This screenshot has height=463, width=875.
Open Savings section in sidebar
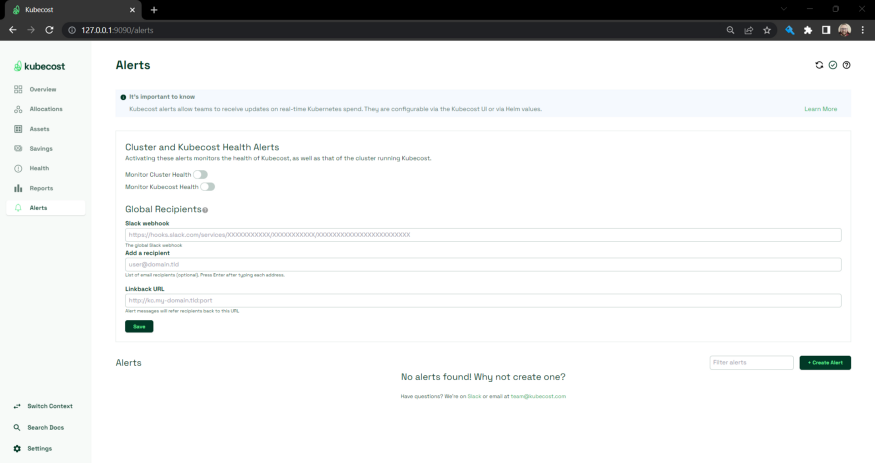pos(41,149)
